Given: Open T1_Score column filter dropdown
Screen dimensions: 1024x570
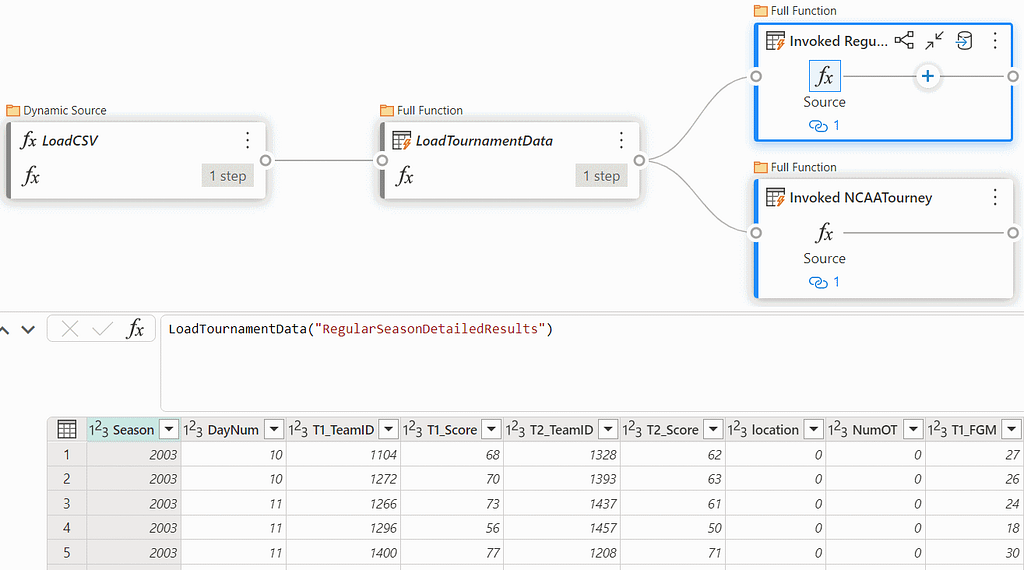Looking at the screenshot, I should pyautogui.click(x=491, y=429).
